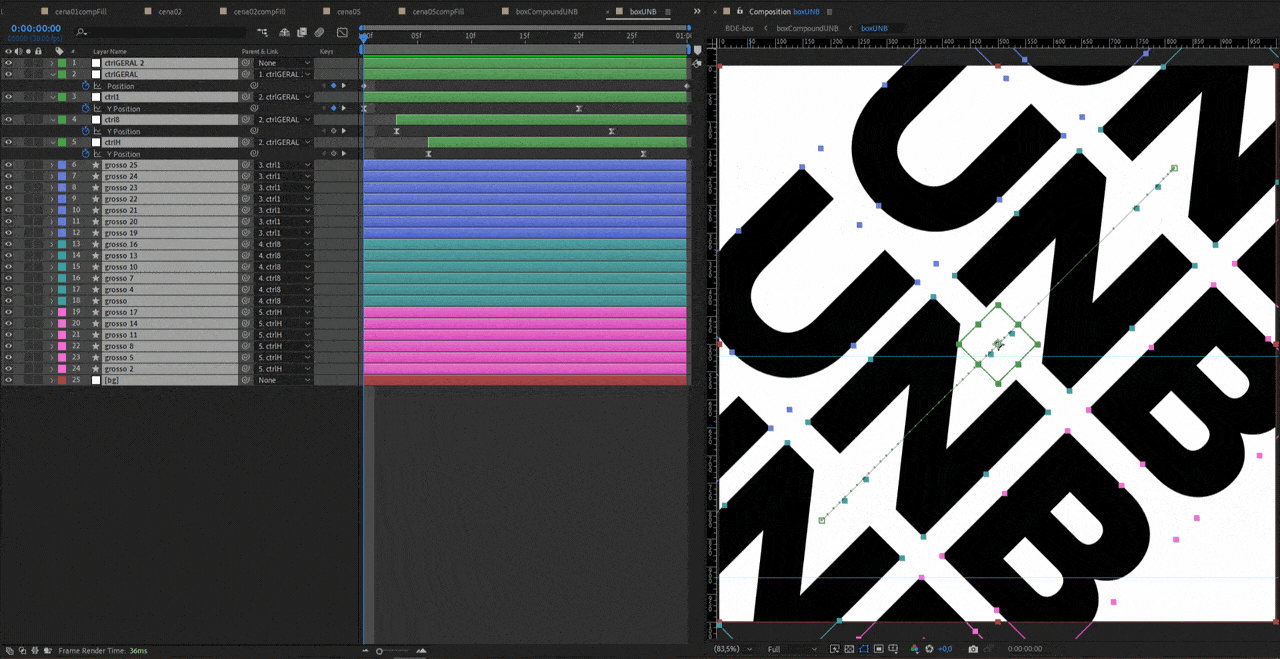Click the Layer Name column header
The image size is (1280, 659).
pos(110,51)
